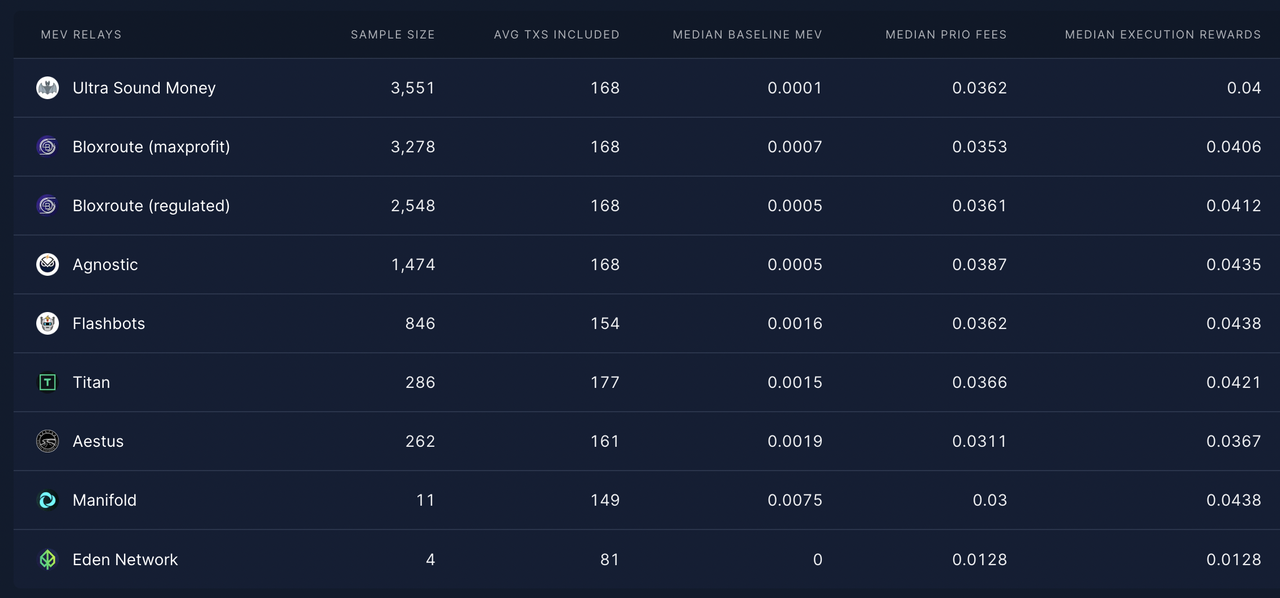Click the Flashbots relay icon
The width and height of the screenshot is (1280, 598).
coord(47,324)
